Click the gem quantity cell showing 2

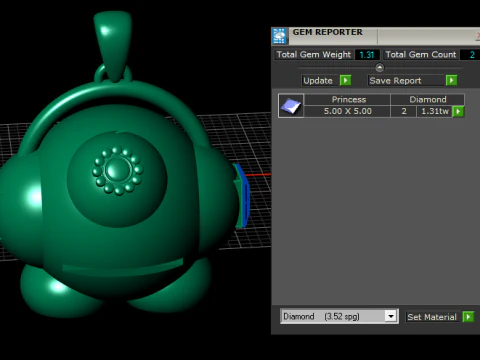pos(404,111)
